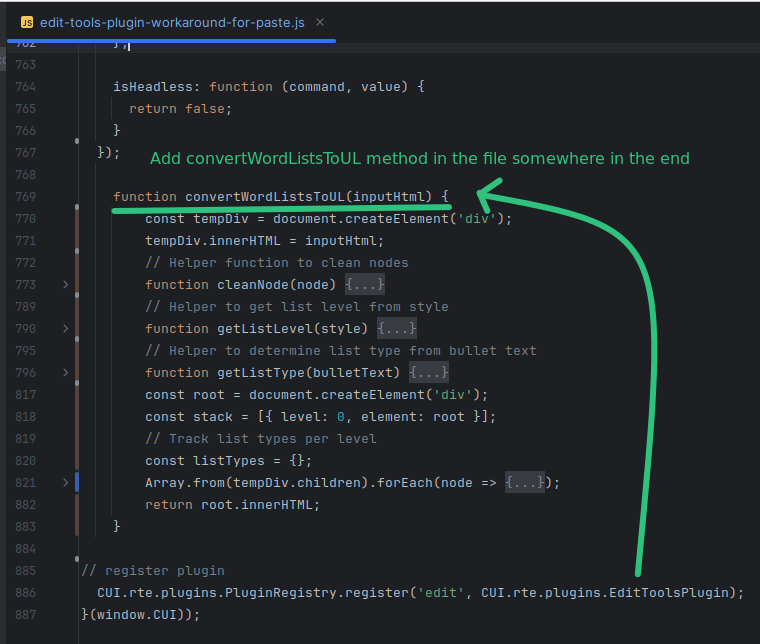Open the collapsed {...} in the forEach call
The height and width of the screenshot is (644, 760).
tap(524, 483)
